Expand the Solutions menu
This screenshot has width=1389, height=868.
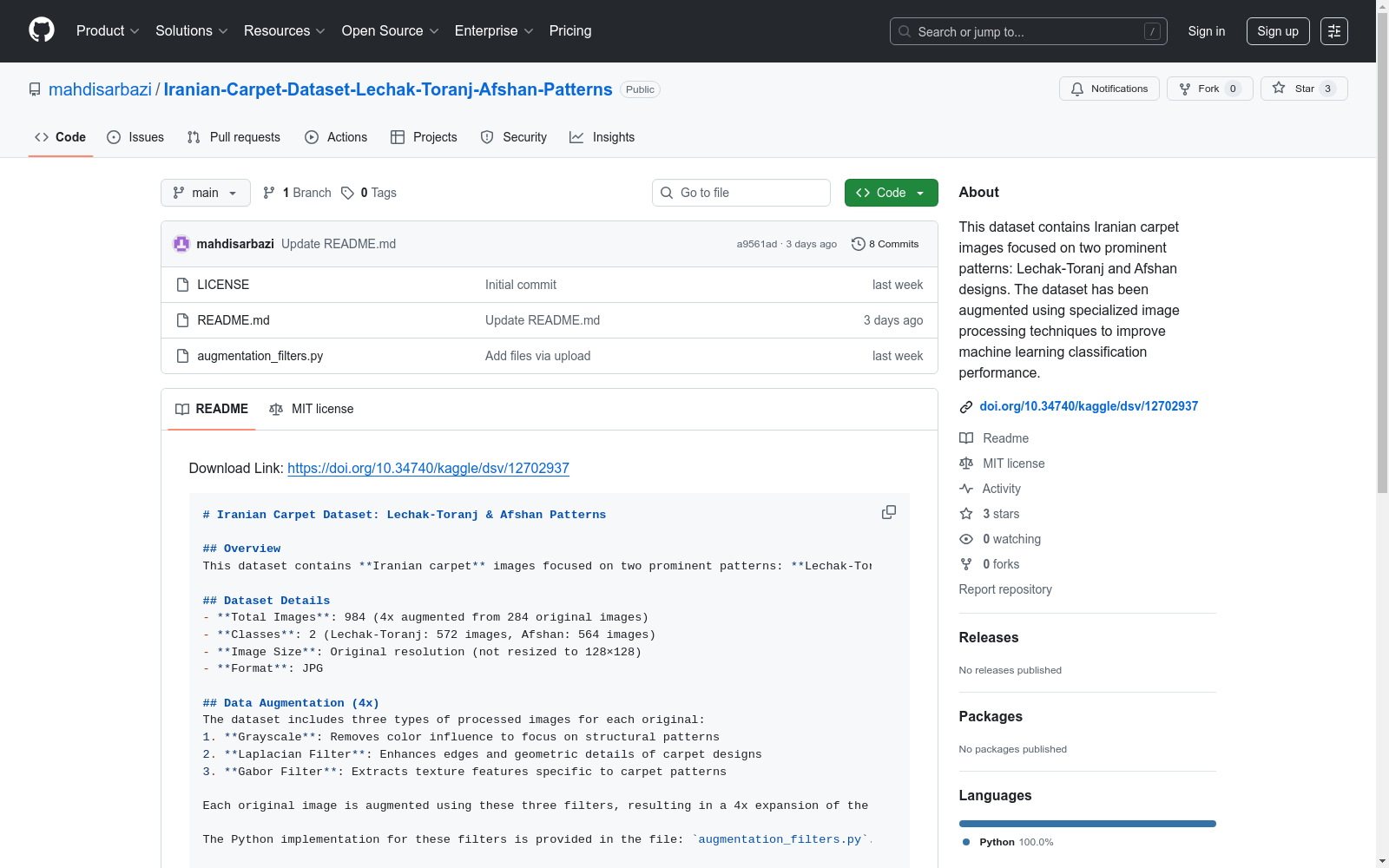[x=192, y=31]
